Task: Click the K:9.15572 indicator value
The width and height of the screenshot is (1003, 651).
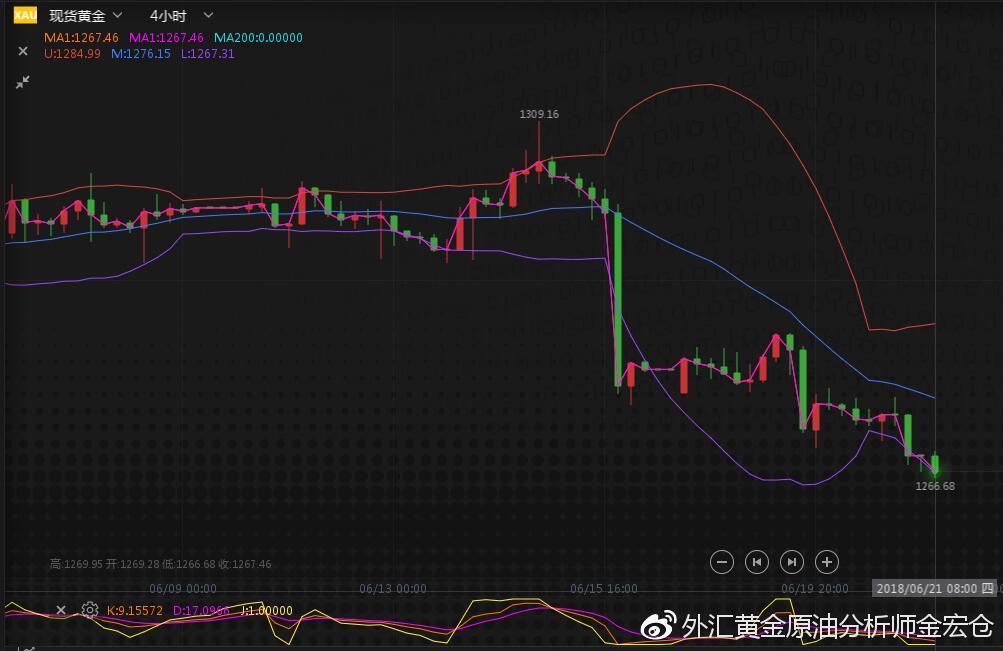Action: (135, 611)
